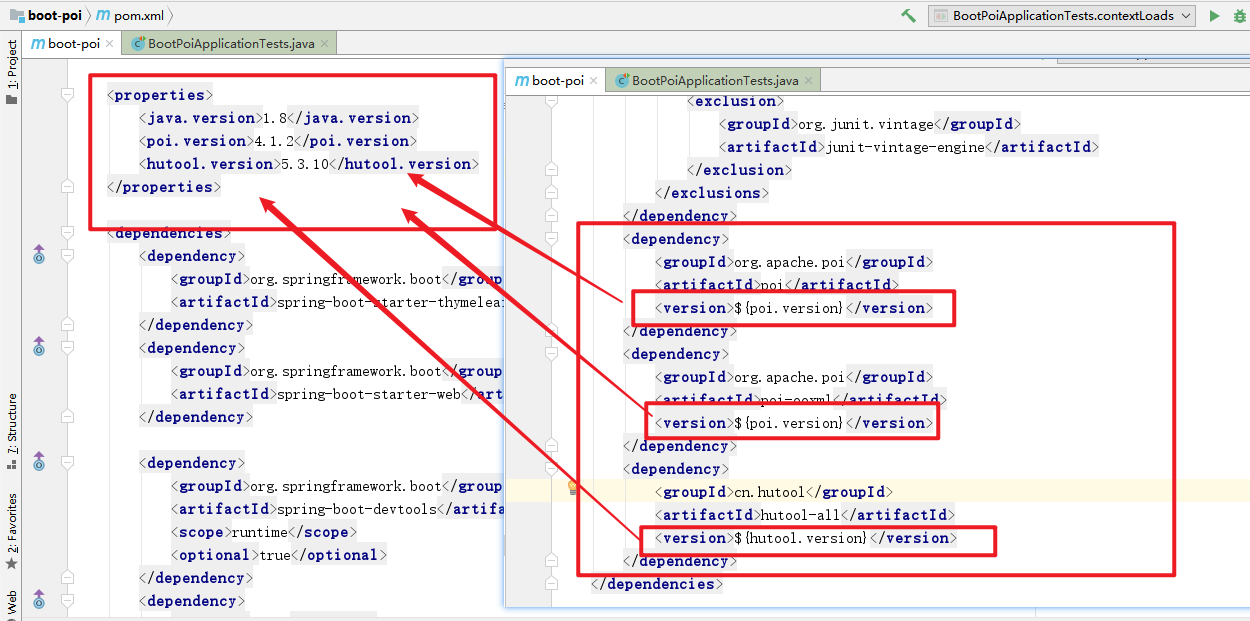Click the pom.xml breadcrumb in the navigation bar
The width and height of the screenshot is (1250, 621).
pyautogui.click(x=130, y=15)
